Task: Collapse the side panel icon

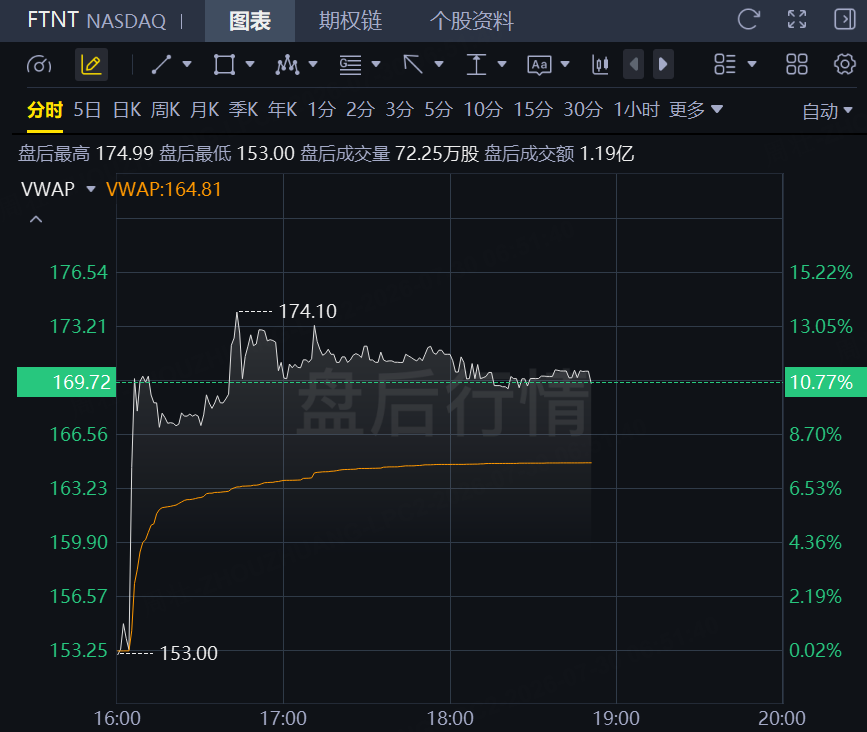Action: click(x=844, y=19)
